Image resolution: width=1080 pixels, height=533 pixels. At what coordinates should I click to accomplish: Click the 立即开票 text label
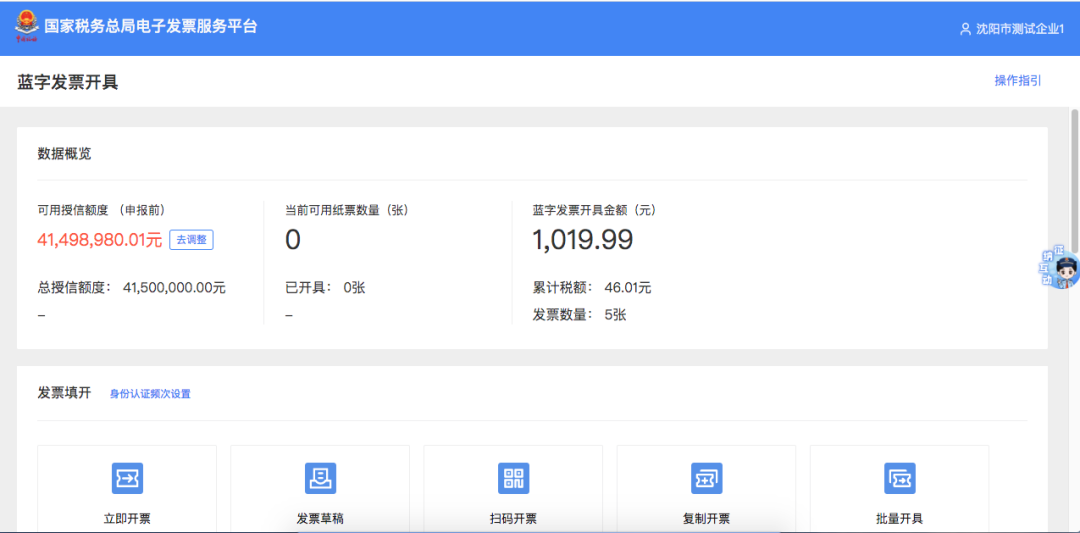pos(127,519)
